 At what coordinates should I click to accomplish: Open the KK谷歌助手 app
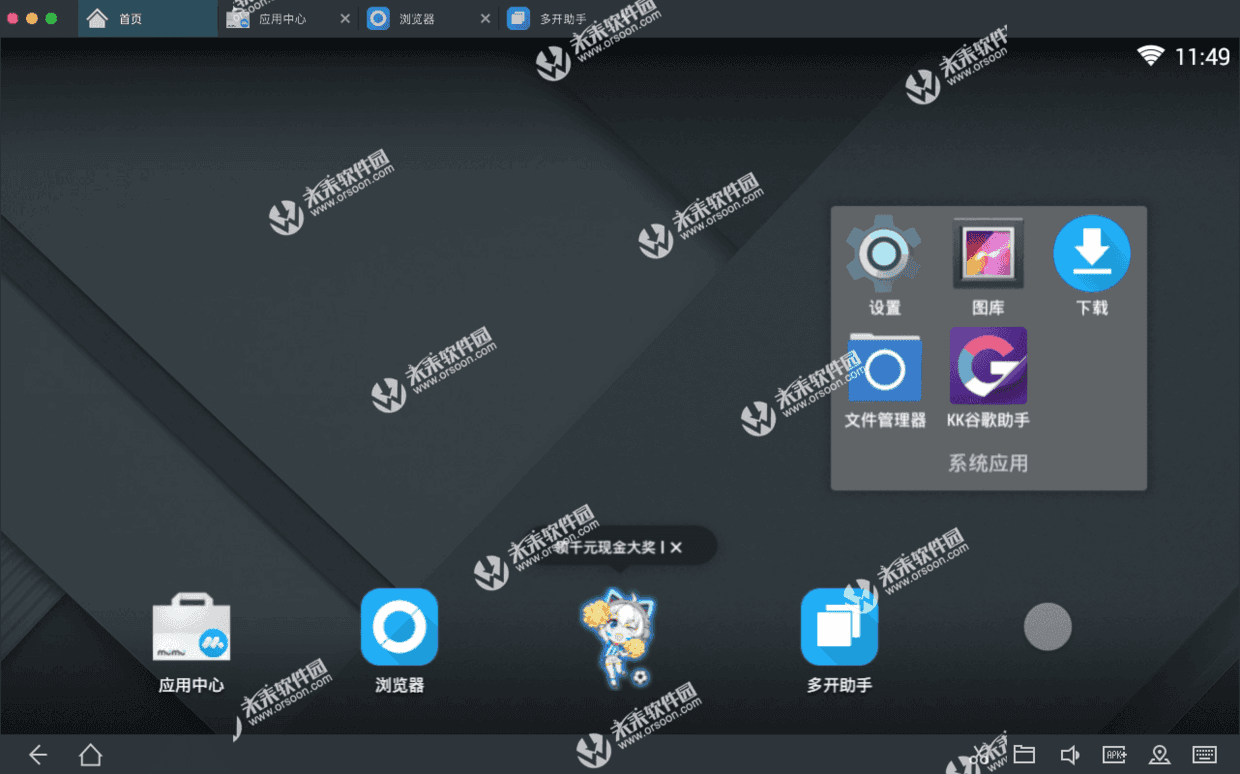(x=988, y=366)
